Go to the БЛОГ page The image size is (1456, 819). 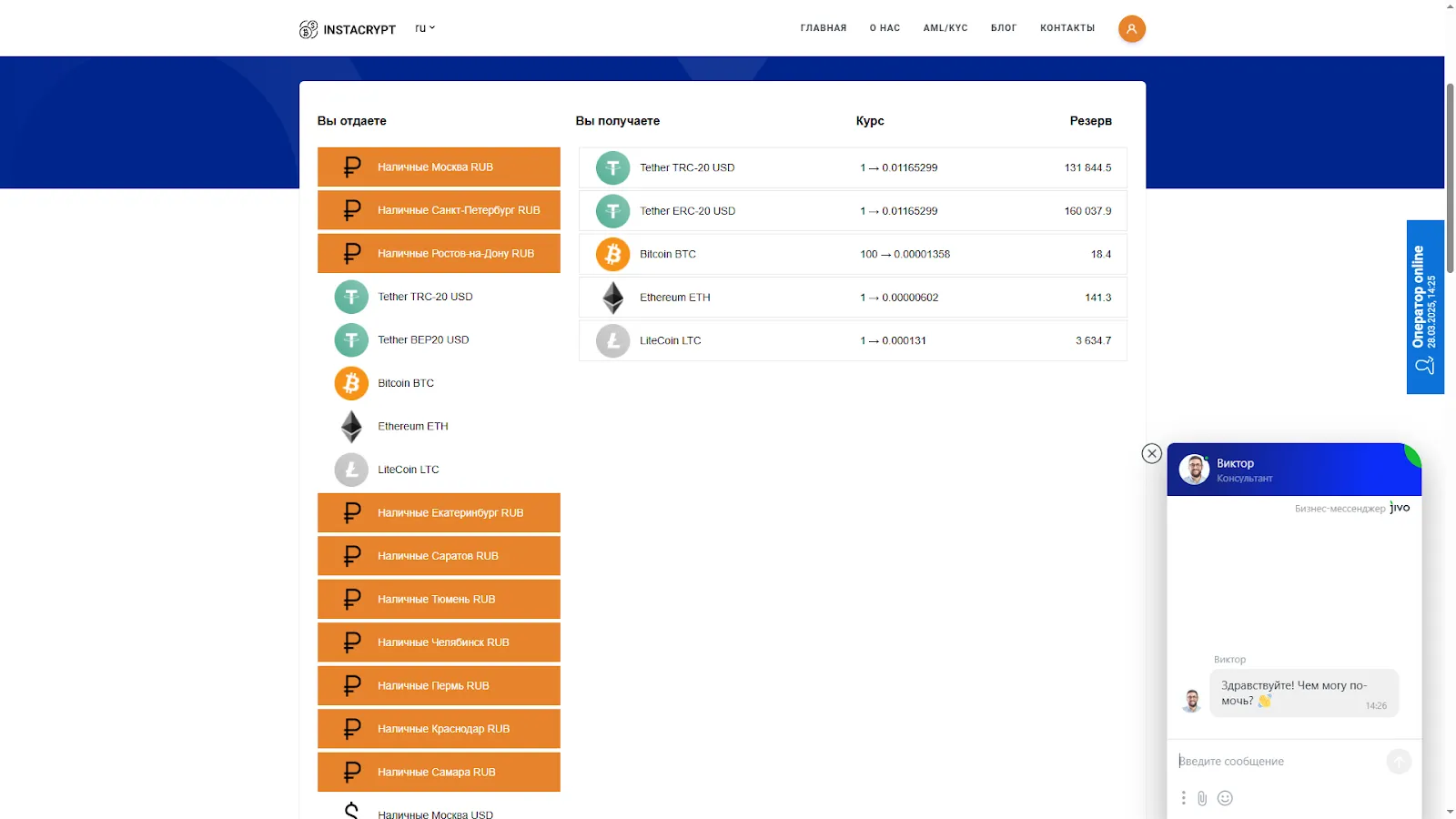(x=1004, y=28)
